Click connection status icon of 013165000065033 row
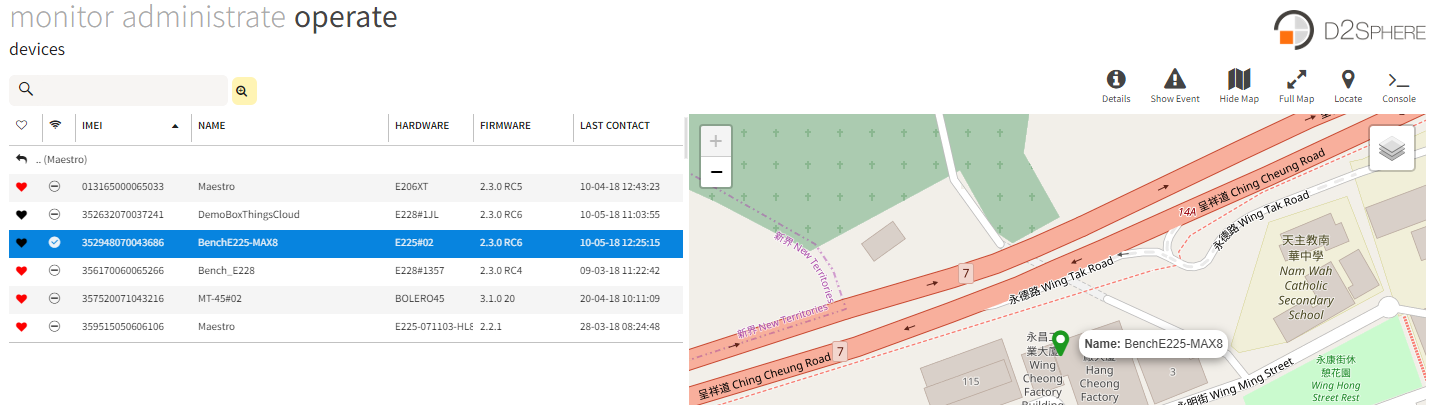Image resolution: width=1435 pixels, height=405 pixels. point(55,187)
